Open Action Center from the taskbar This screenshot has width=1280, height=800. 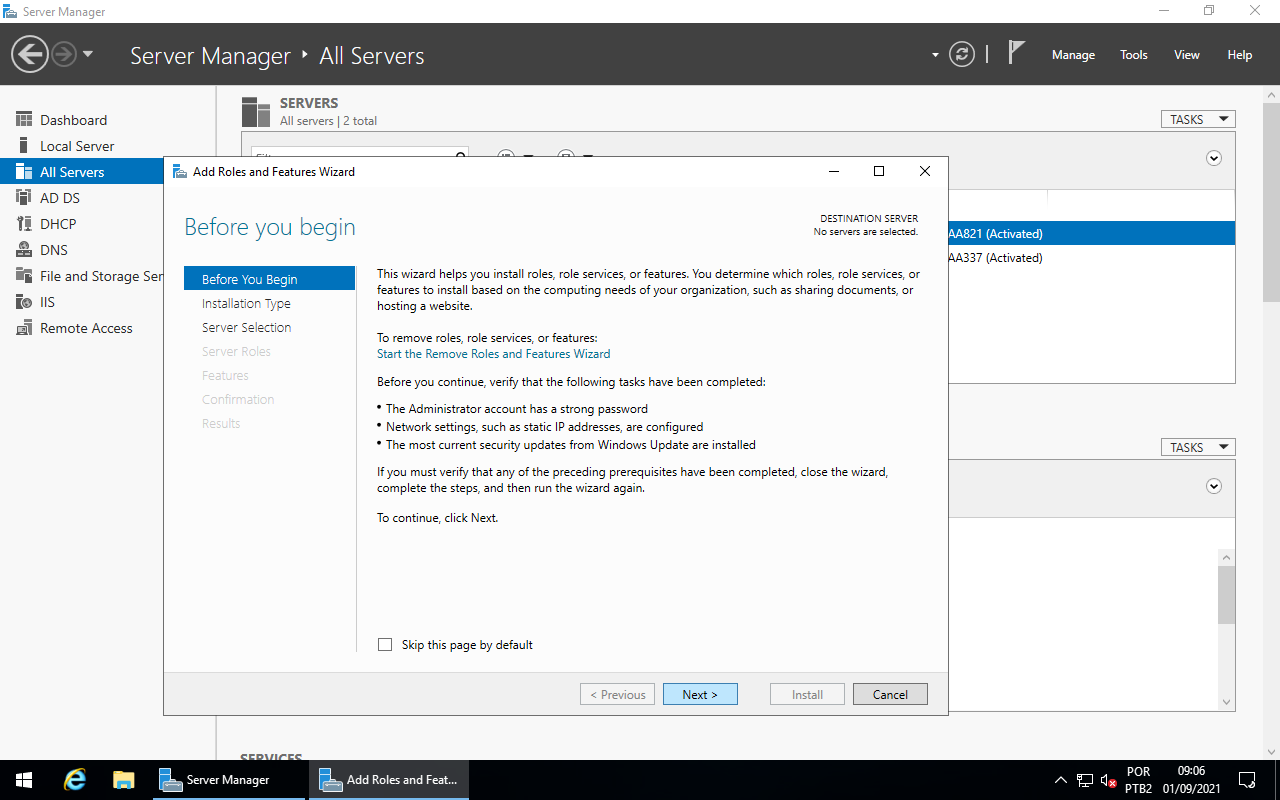pos(1246,779)
